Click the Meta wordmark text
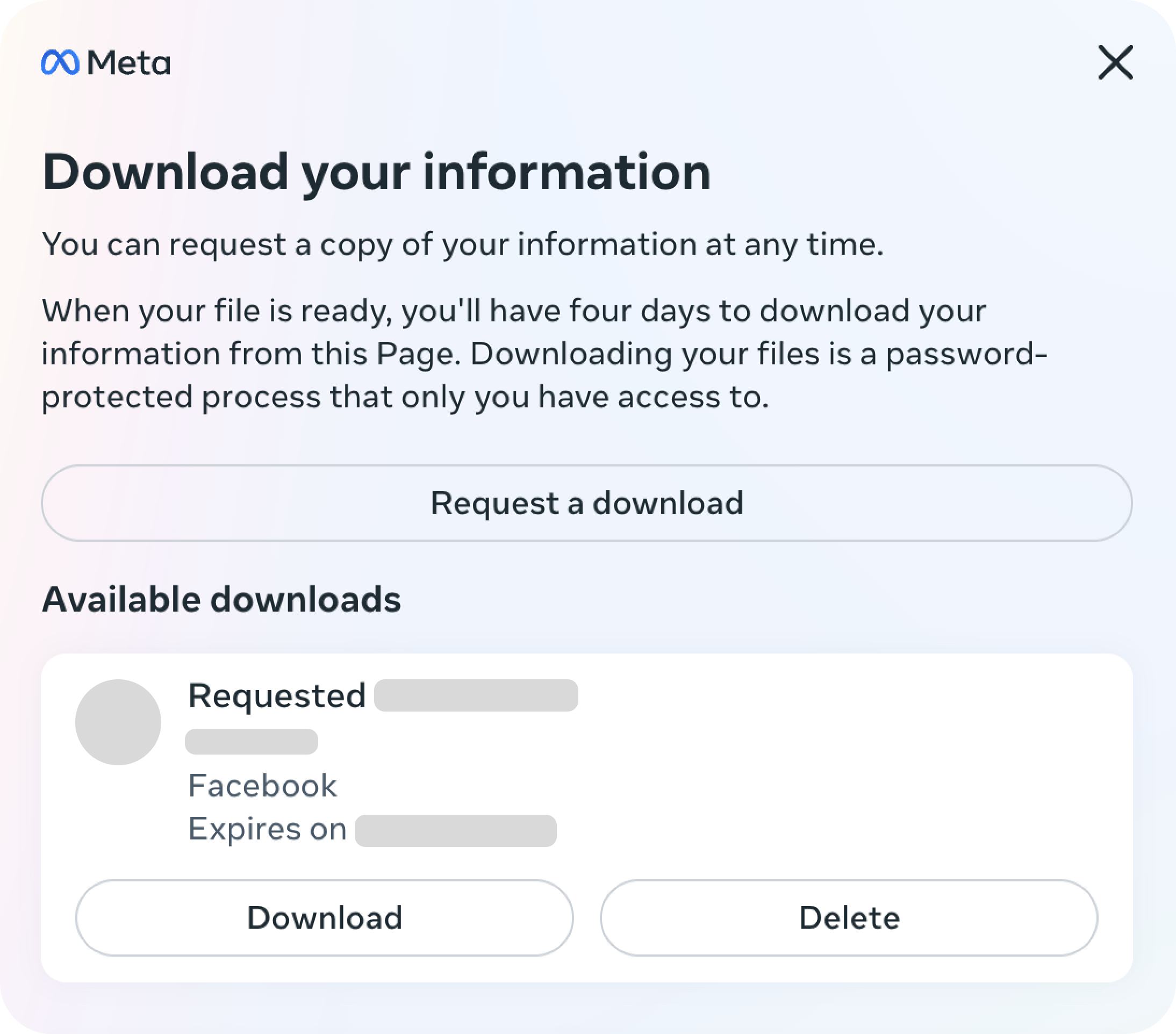The height and width of the screenshot is (1034, 1176). [x=129, y=62]
